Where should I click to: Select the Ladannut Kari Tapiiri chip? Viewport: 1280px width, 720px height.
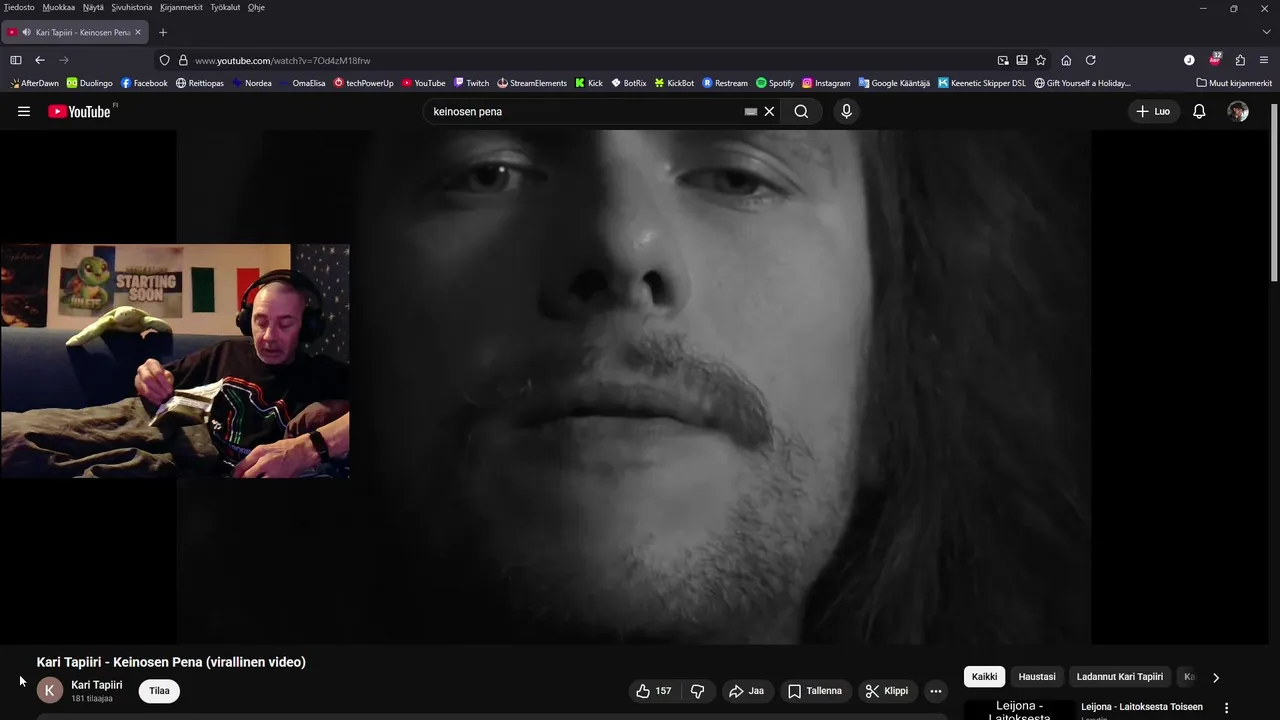pos(1120,677)
